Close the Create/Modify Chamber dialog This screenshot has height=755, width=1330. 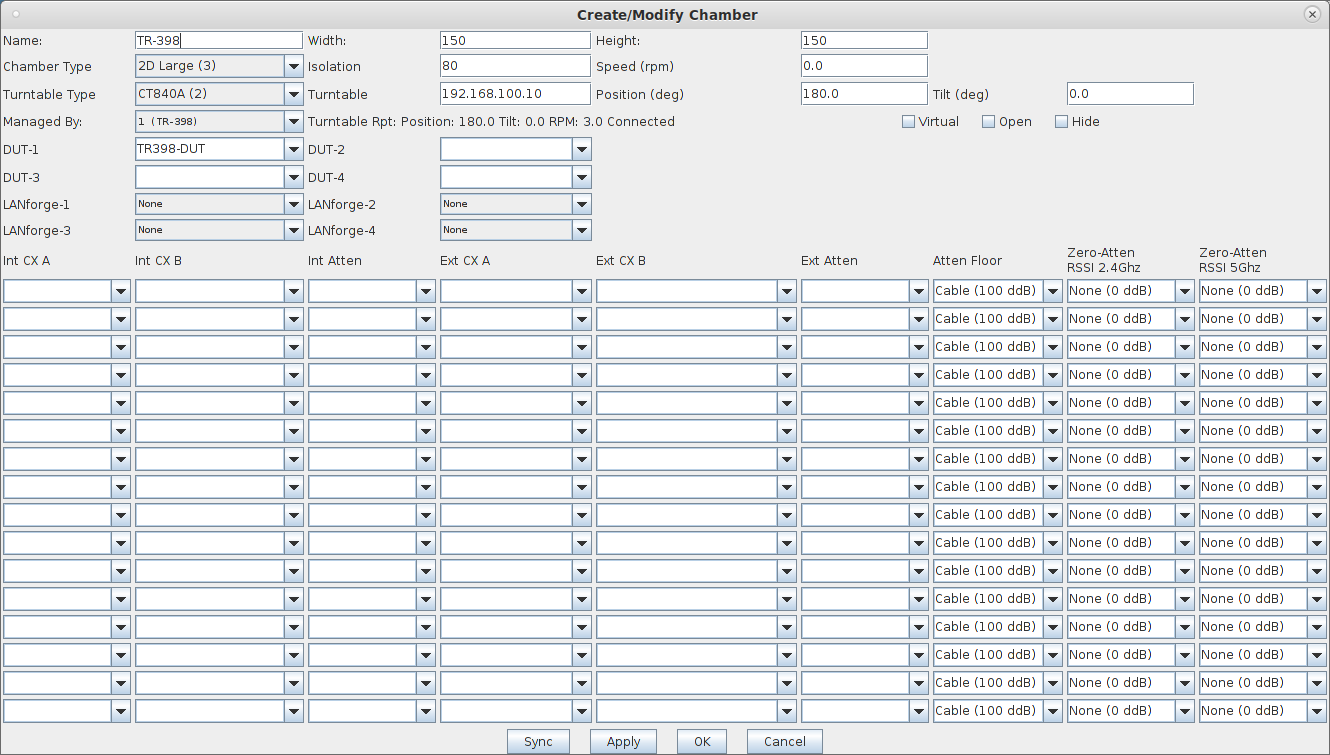[x=1312, y=14]
